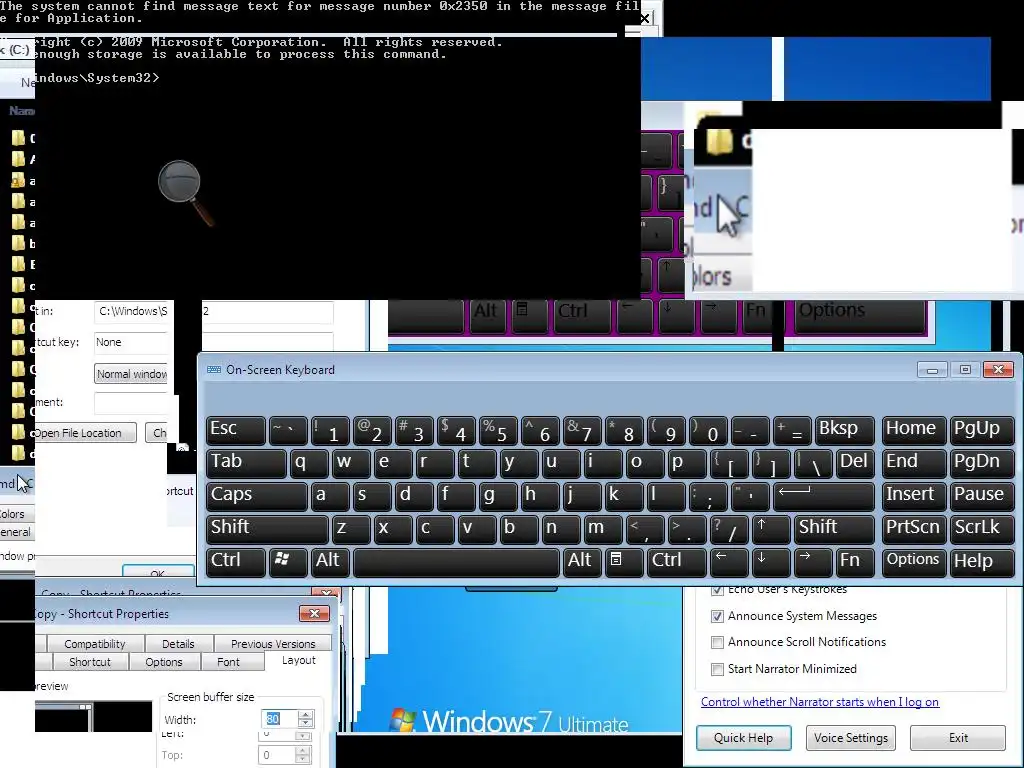1024x768 pixels.
Task: Enable Announce Scroll Notifications checkbox
Action: pyautogui.click(x=717, y=642)
